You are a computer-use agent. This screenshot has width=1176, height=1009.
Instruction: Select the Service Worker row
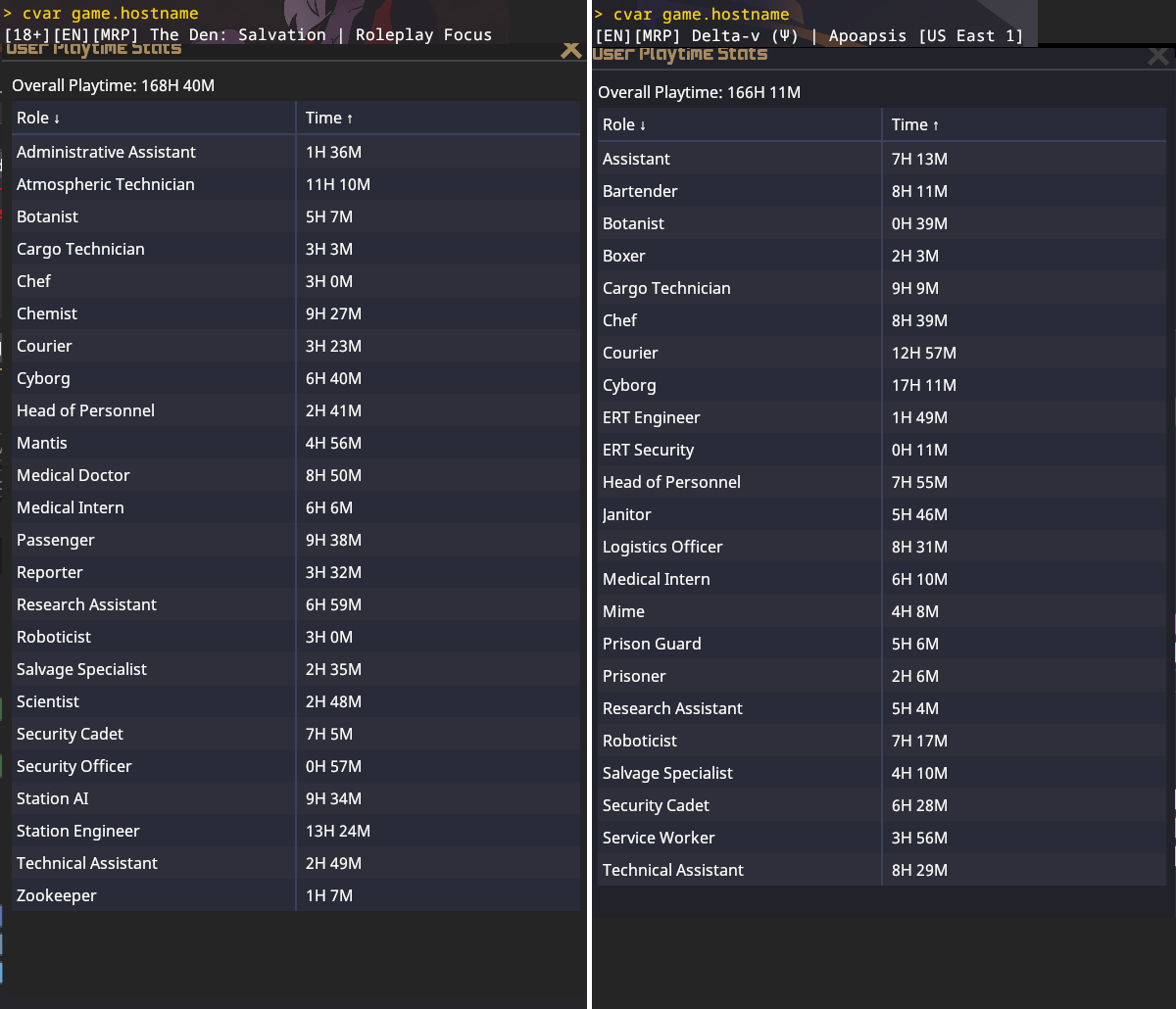click(x=659, y=838)
